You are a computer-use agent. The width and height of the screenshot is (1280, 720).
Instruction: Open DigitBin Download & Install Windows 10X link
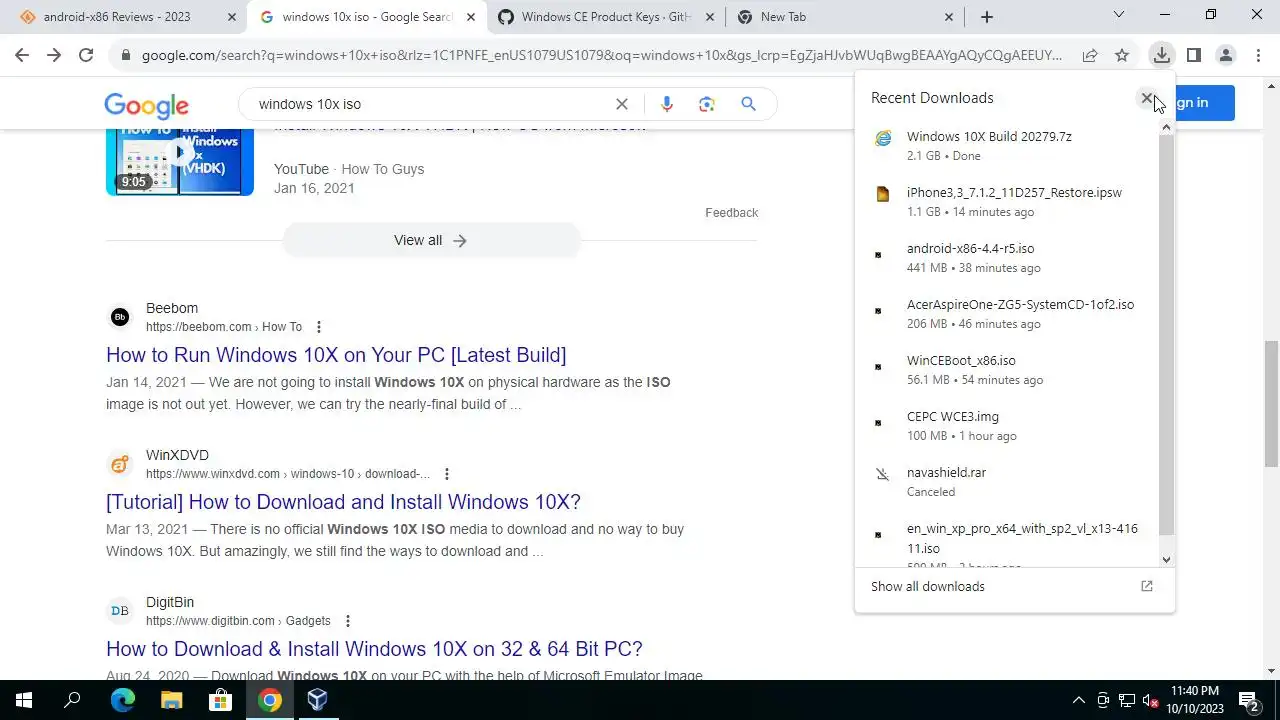coord(374,649)
